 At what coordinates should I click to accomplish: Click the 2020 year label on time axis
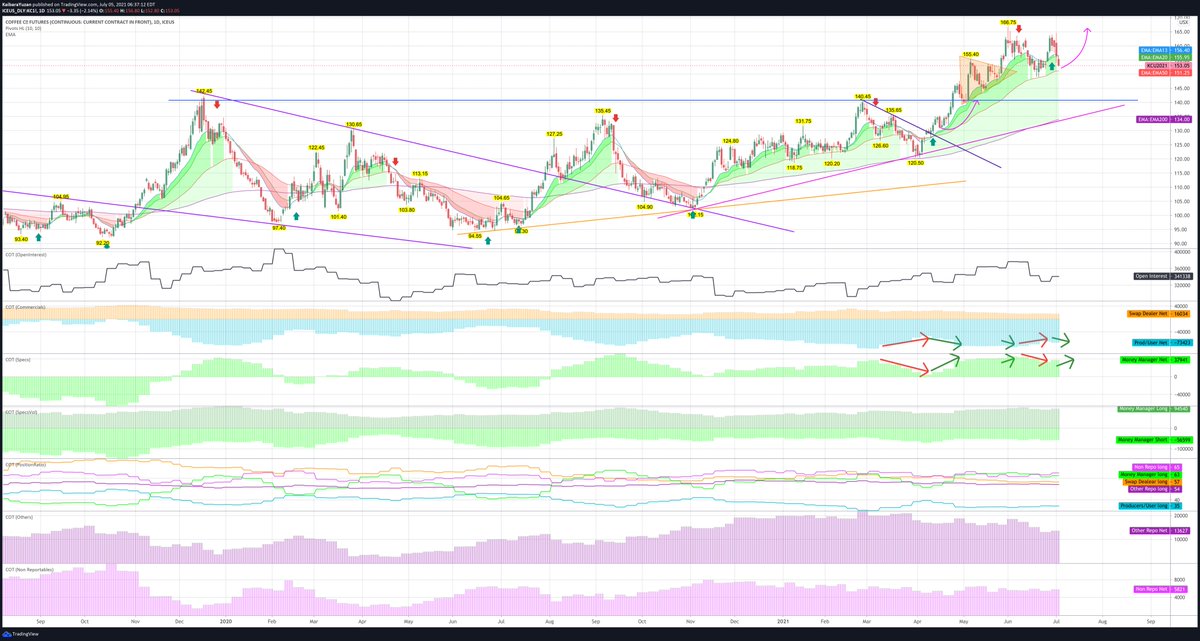227,621
